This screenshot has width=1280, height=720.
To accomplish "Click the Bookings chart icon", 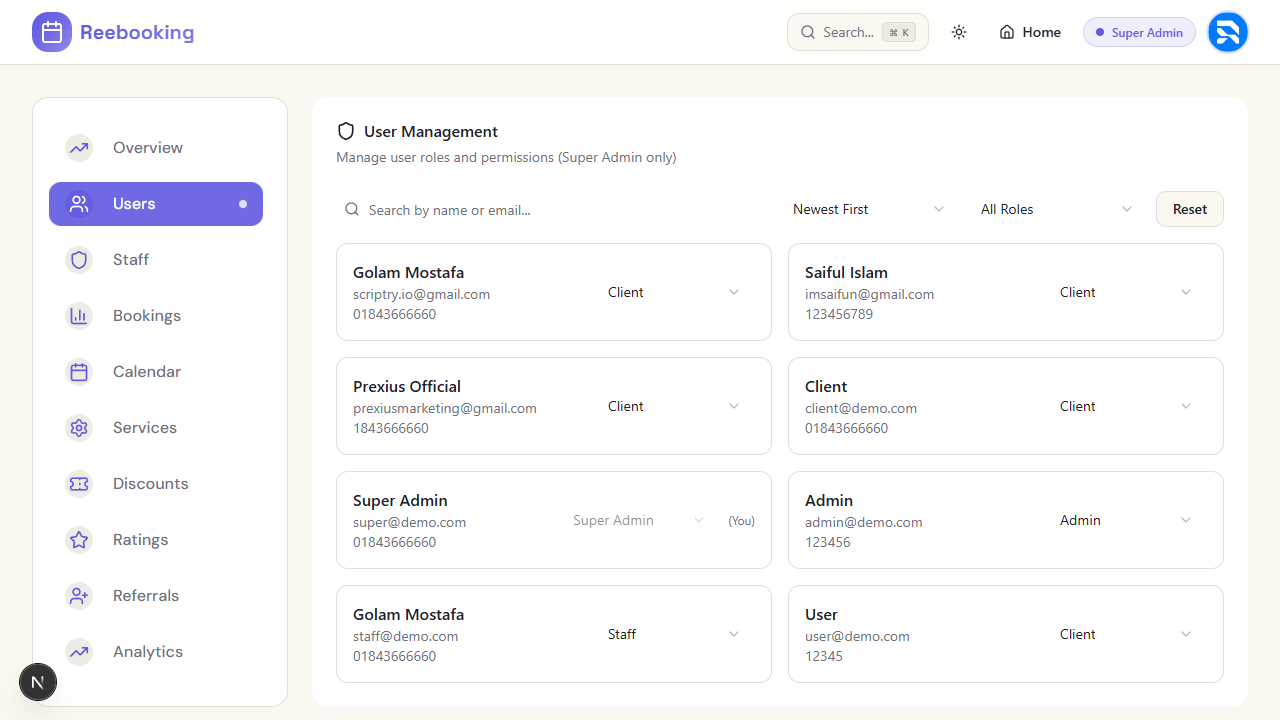I will 79,316.
